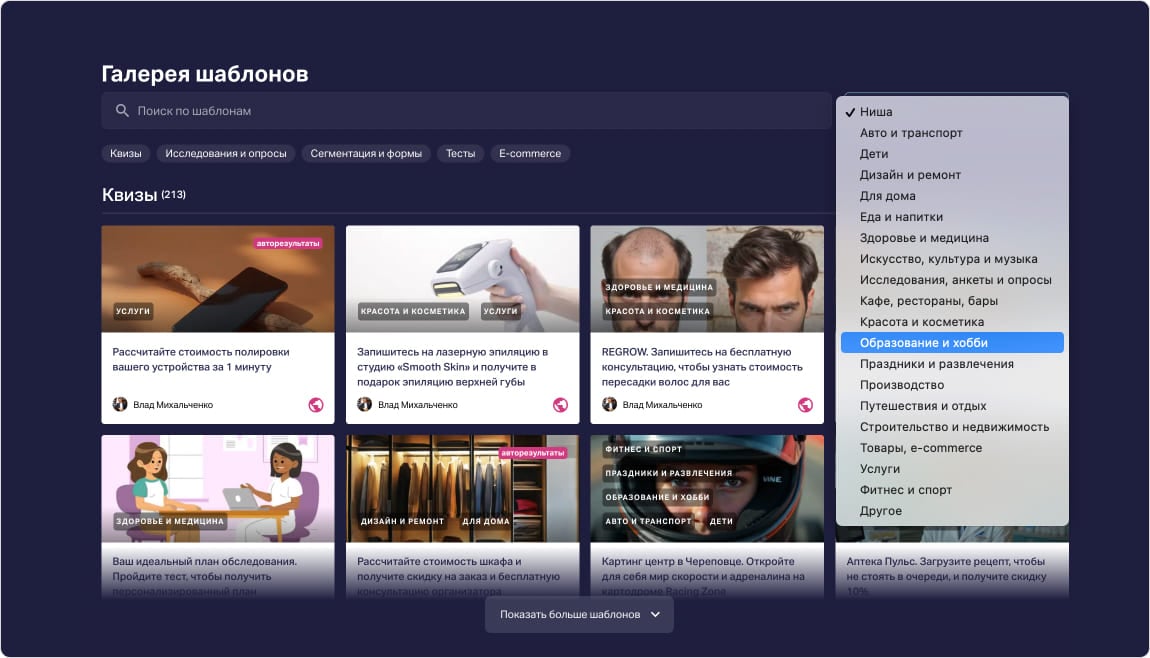The width and height of the screenshot is (1150, 658).
Task: Click globe icon on the laser epilation card
Action: [x=560, y=405]
